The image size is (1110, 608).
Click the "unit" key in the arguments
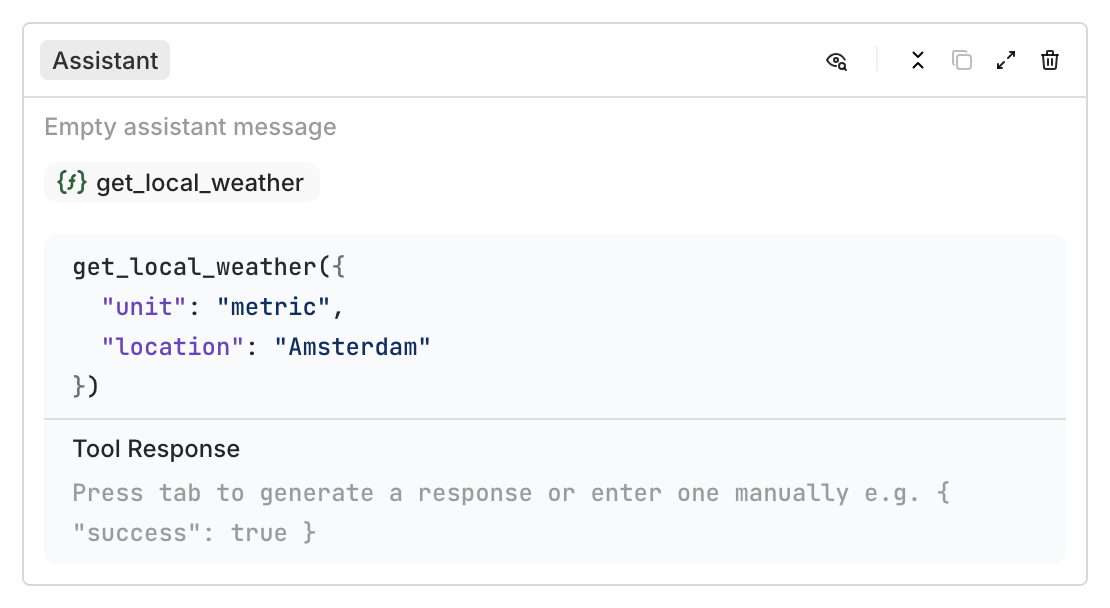pyautogui.click(x=144, y=307)
